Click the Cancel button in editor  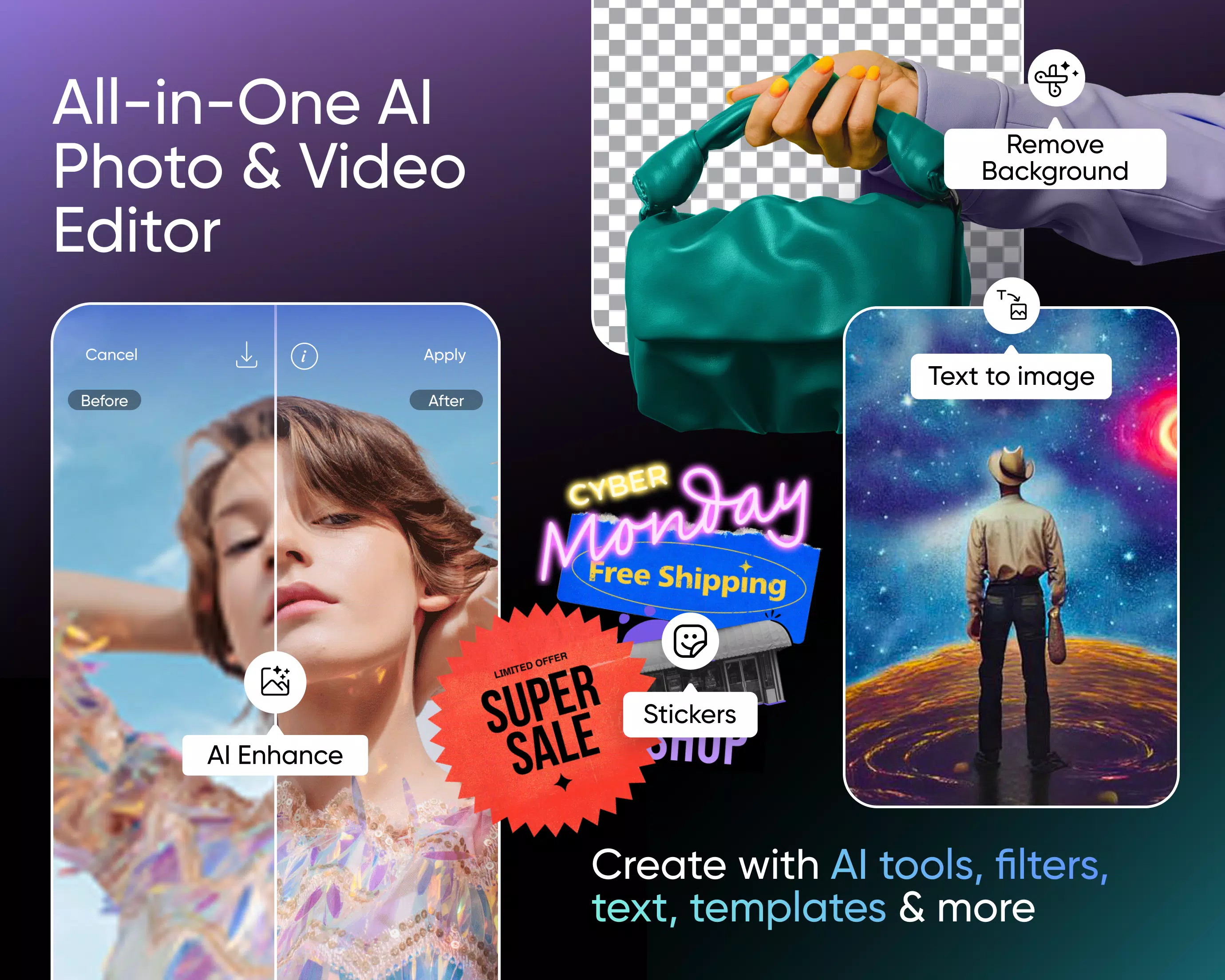tap(110, 354)
